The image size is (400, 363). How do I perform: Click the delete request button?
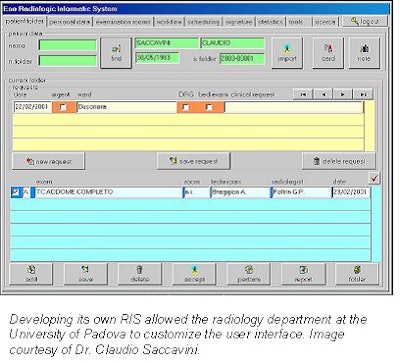339,161
